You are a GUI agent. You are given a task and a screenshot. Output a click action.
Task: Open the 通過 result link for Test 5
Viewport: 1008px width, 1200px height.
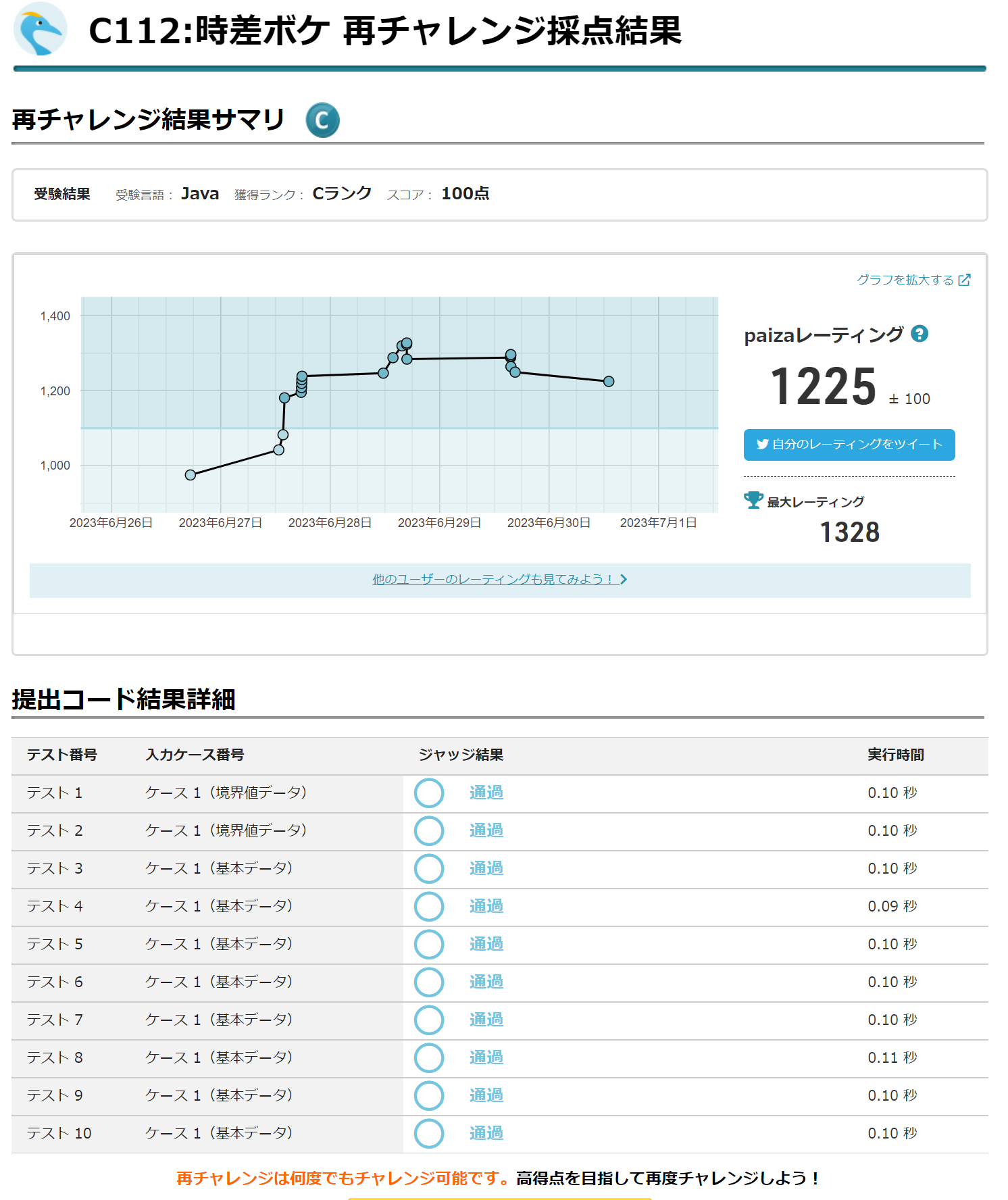486,944
